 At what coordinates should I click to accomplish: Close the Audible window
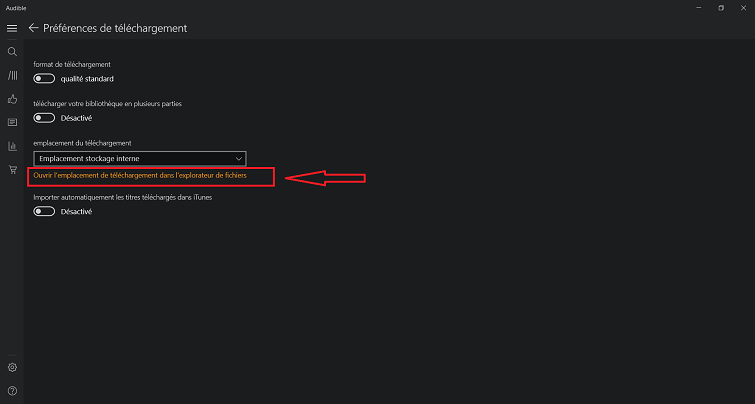[x=743, y=8]
